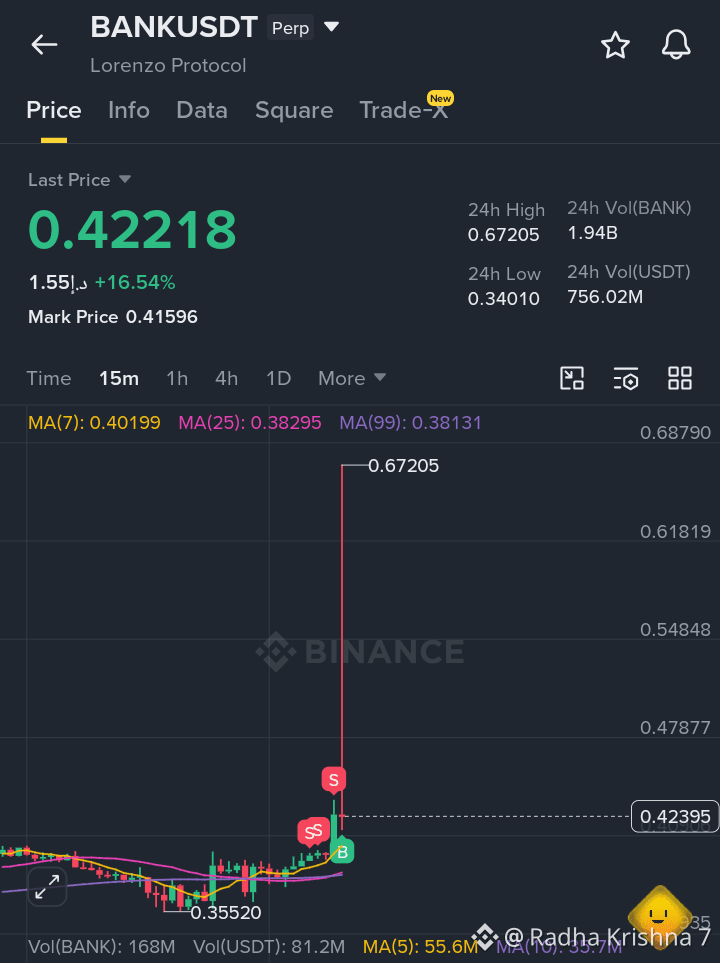Select the 4h timeframe
This screenshot has height=963, width=720.
click(227, 378)
